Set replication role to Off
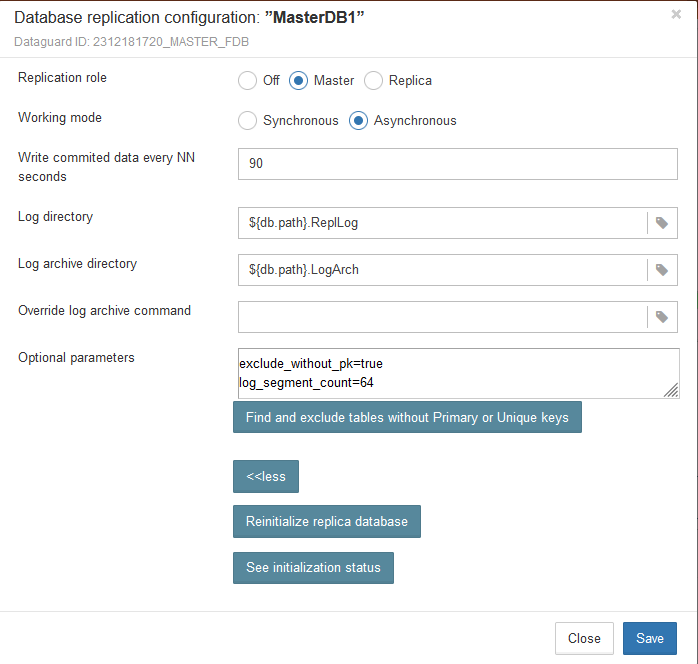Image resolution: width=698 pixels, height=664 pixels. point(248,80)
